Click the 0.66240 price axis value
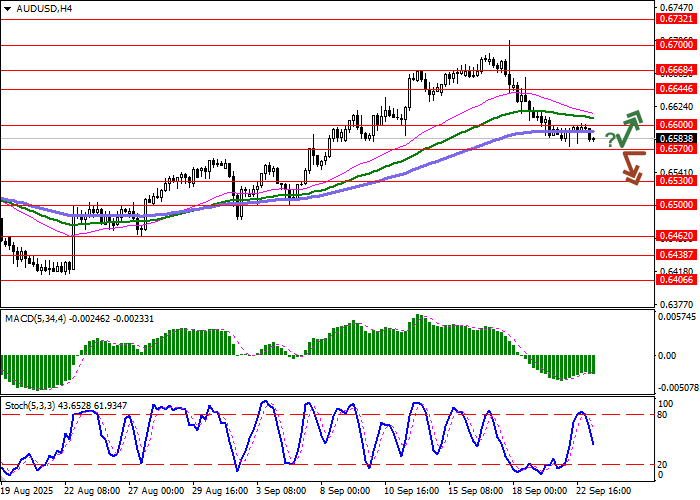 [677, 107]
